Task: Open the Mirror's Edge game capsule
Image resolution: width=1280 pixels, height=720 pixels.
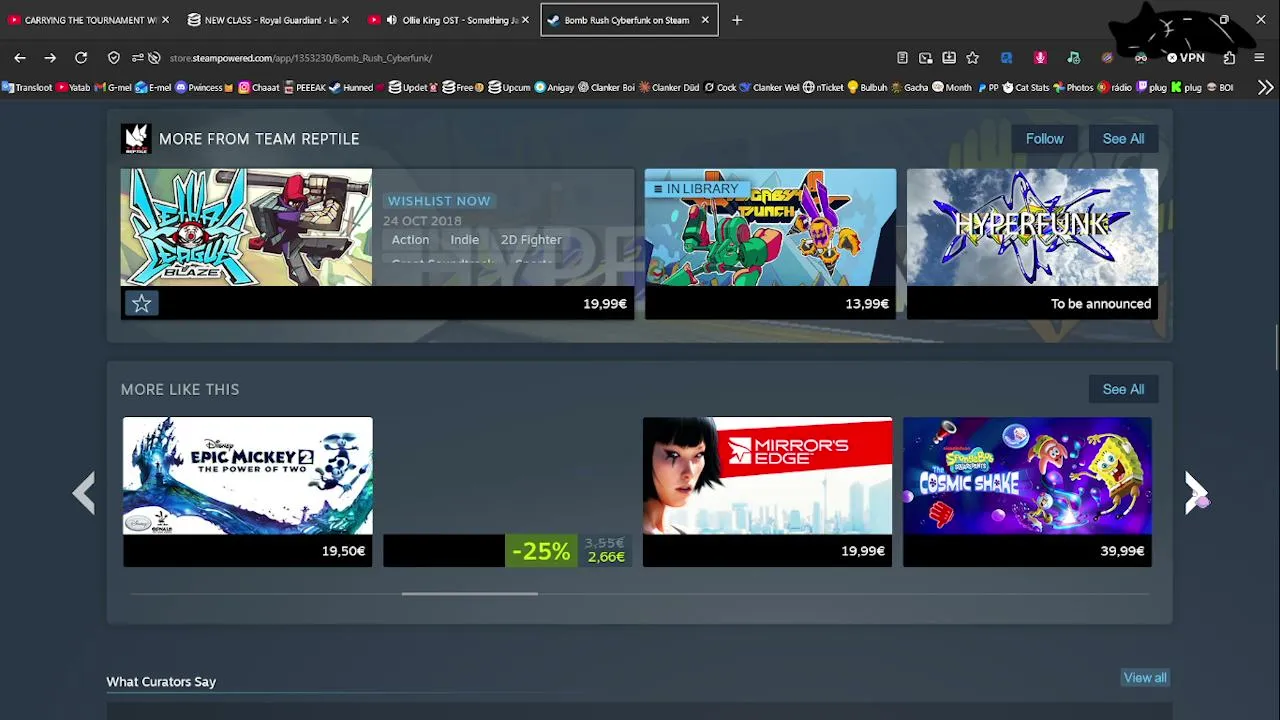Action: pos(767,492)
